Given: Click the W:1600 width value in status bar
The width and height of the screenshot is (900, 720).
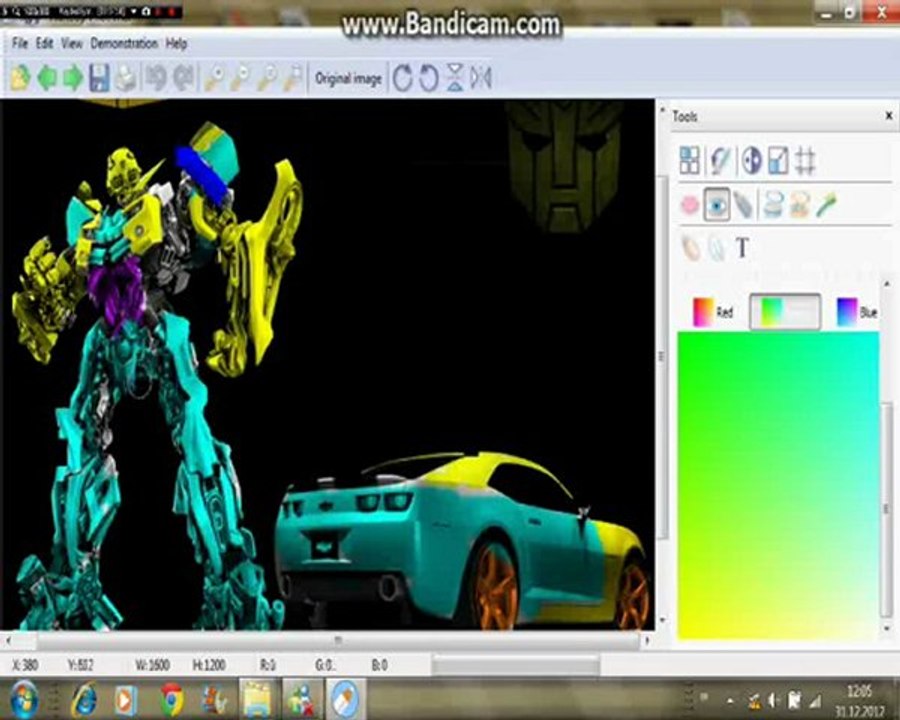Looking at the screenshot, I should 152,665.
